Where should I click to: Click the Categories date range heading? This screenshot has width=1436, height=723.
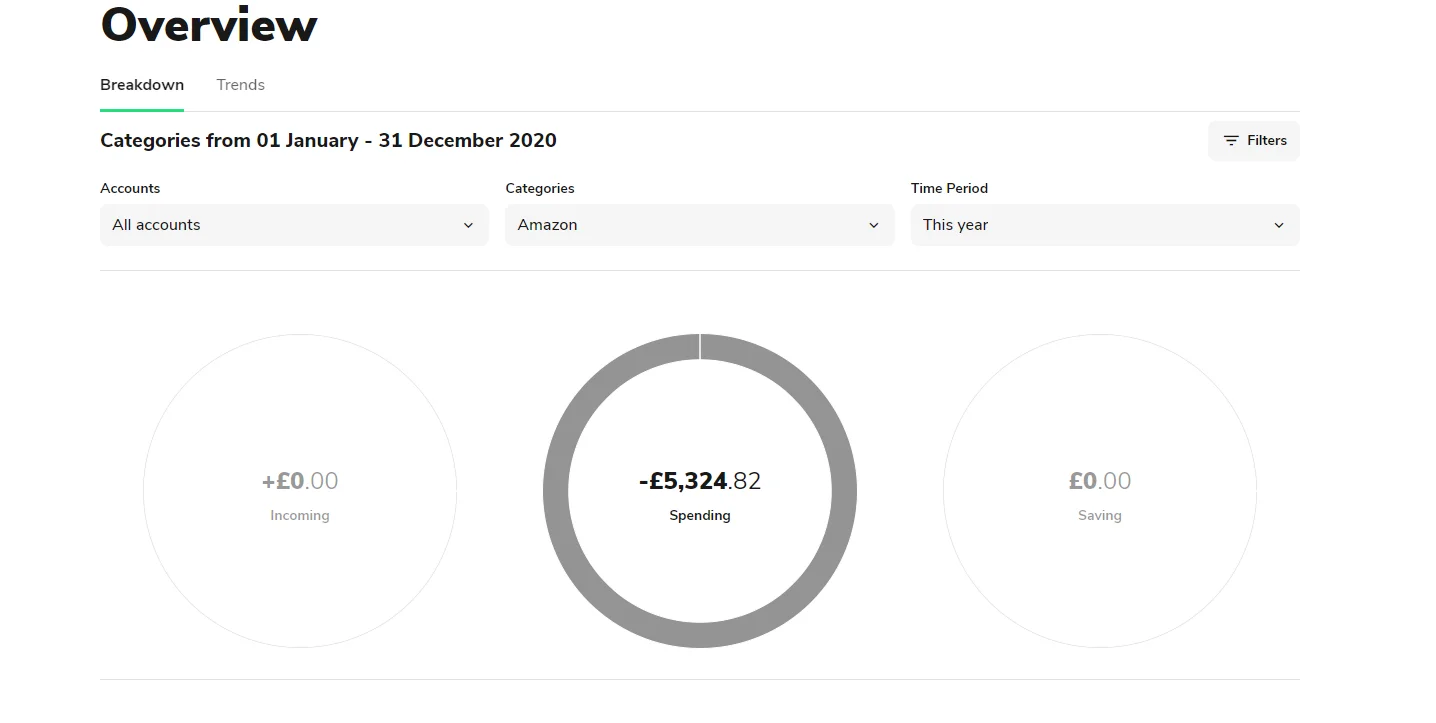pos(328,141)
